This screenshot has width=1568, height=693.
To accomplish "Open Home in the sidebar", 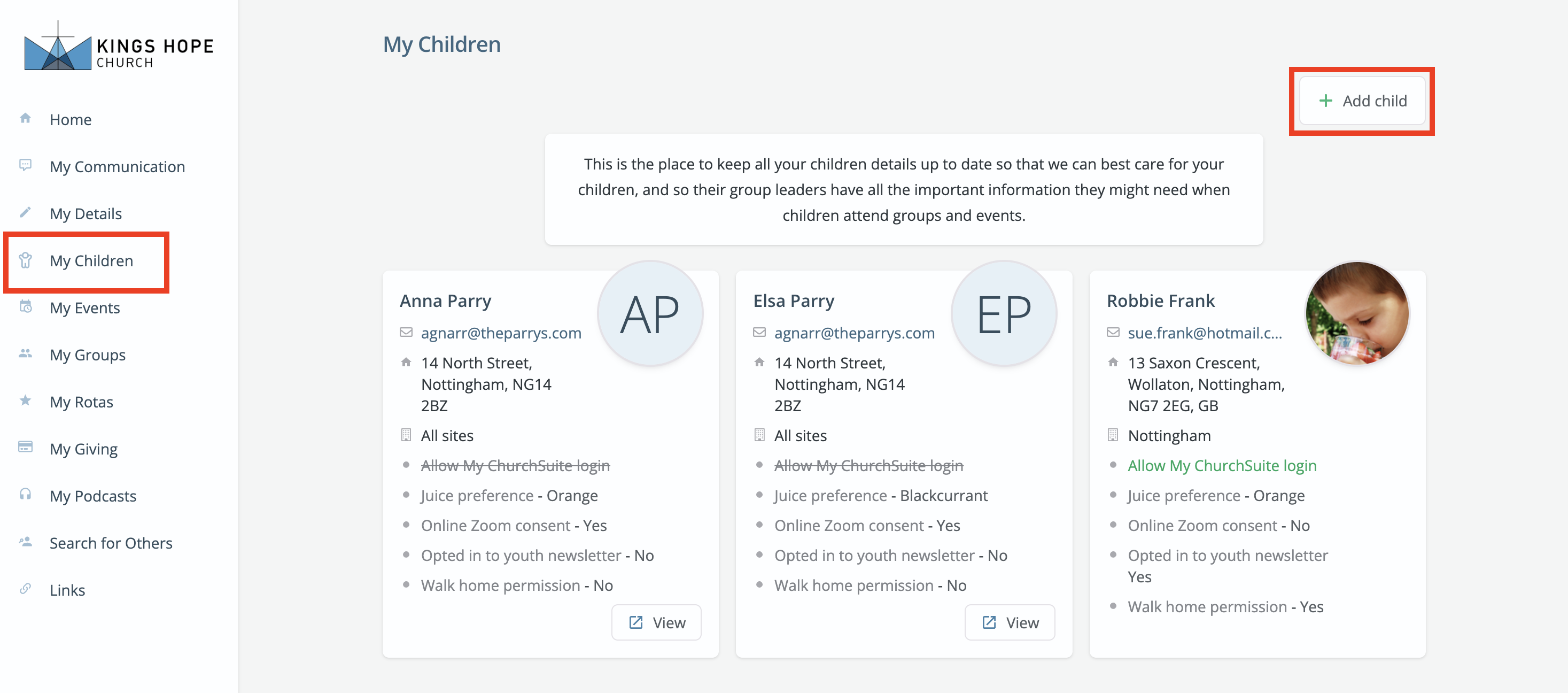I will pos(71,119).
